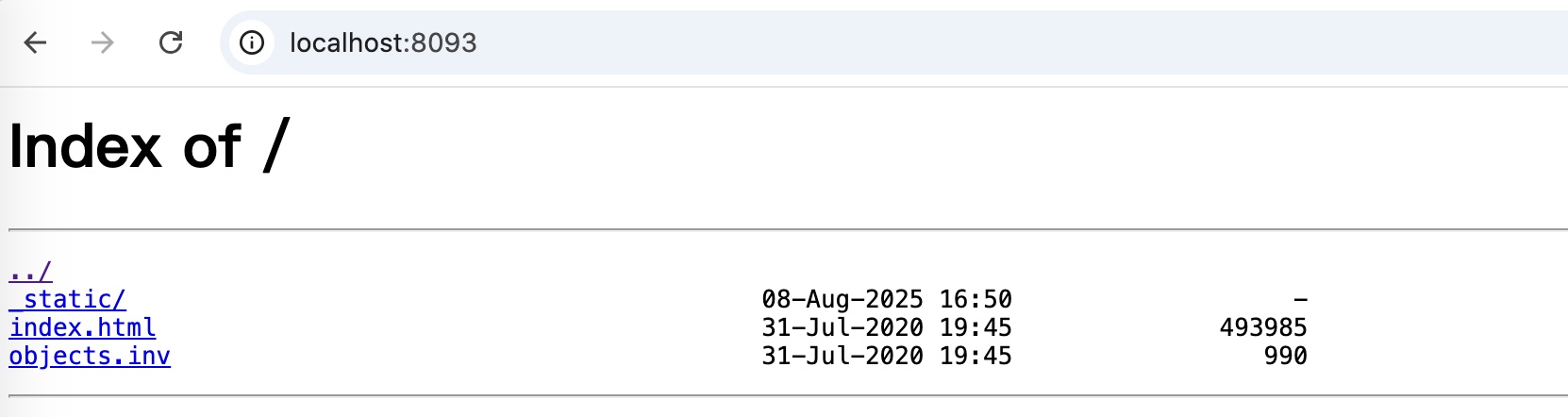1568x417 pixels.
Task: Click the browser forward arrow
Action: point(102,42)
